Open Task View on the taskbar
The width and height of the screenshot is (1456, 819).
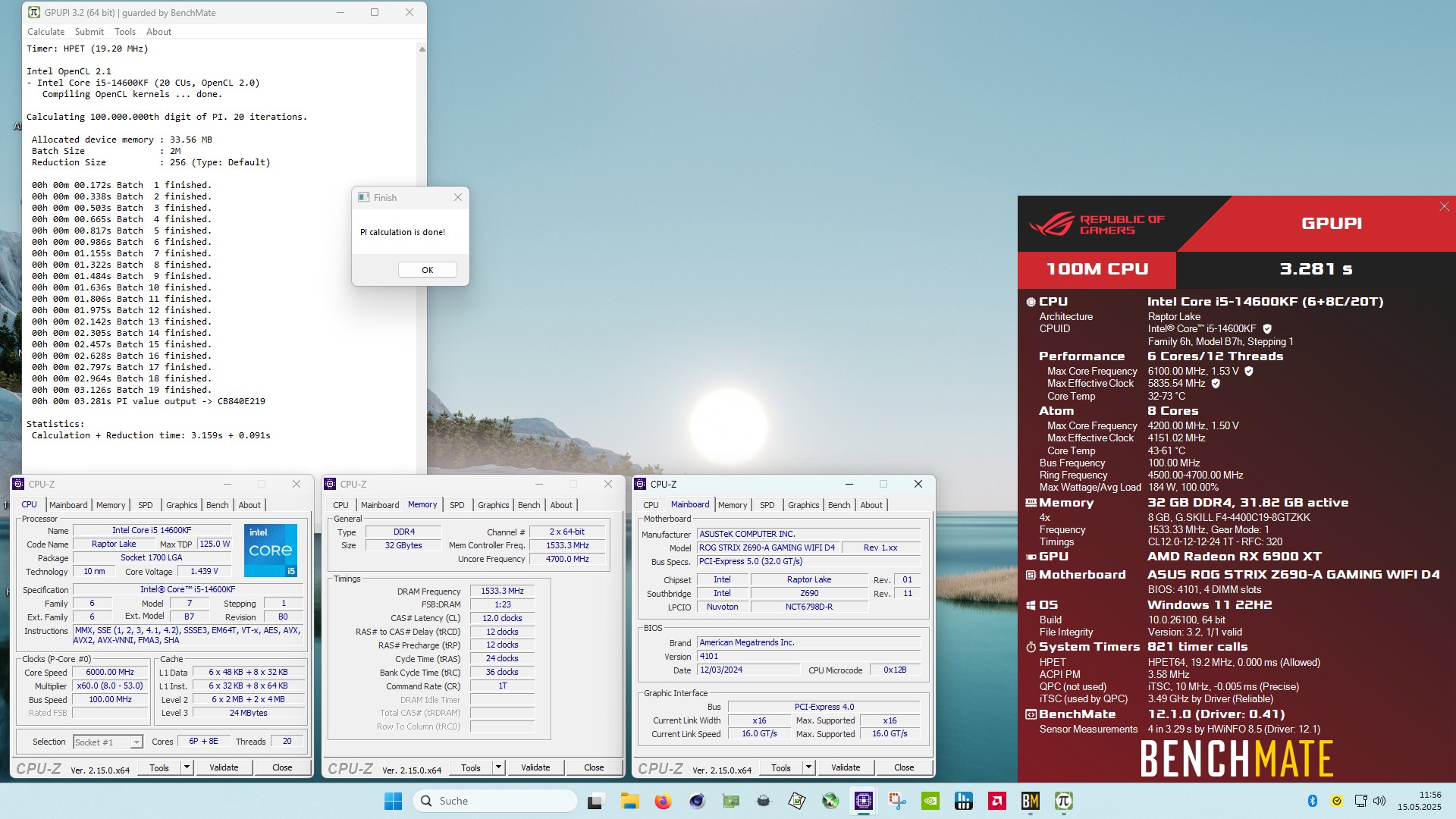[x=596, y=801]
